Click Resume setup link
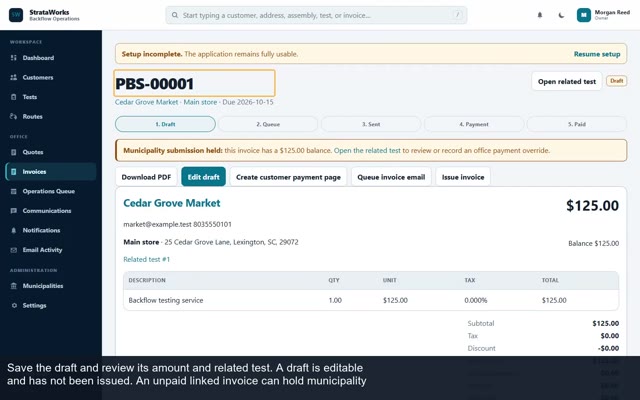Viewport: 640px width, 400px height. click(597, 54)
